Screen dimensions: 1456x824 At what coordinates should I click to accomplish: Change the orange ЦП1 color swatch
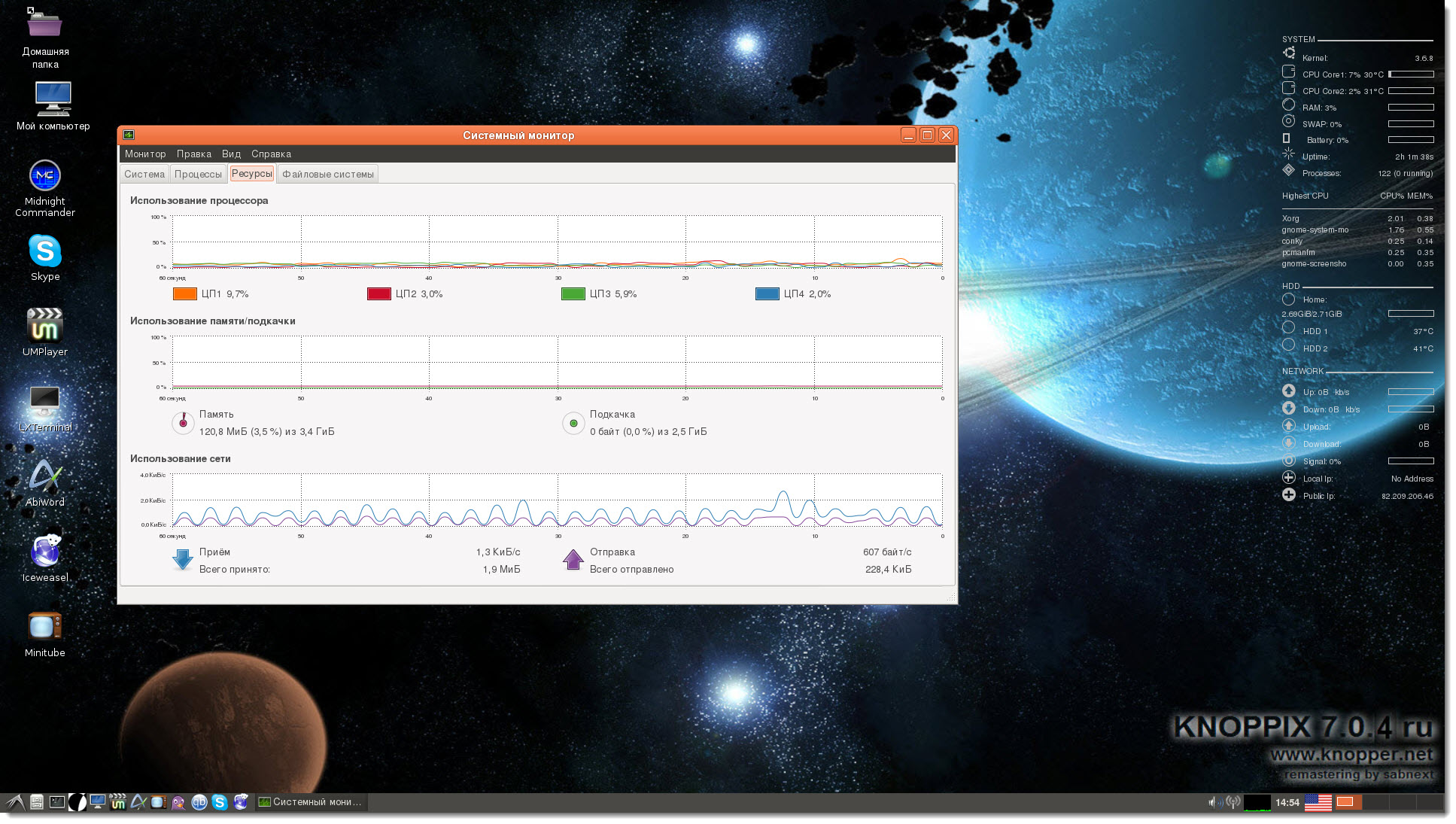pos(185,294)
